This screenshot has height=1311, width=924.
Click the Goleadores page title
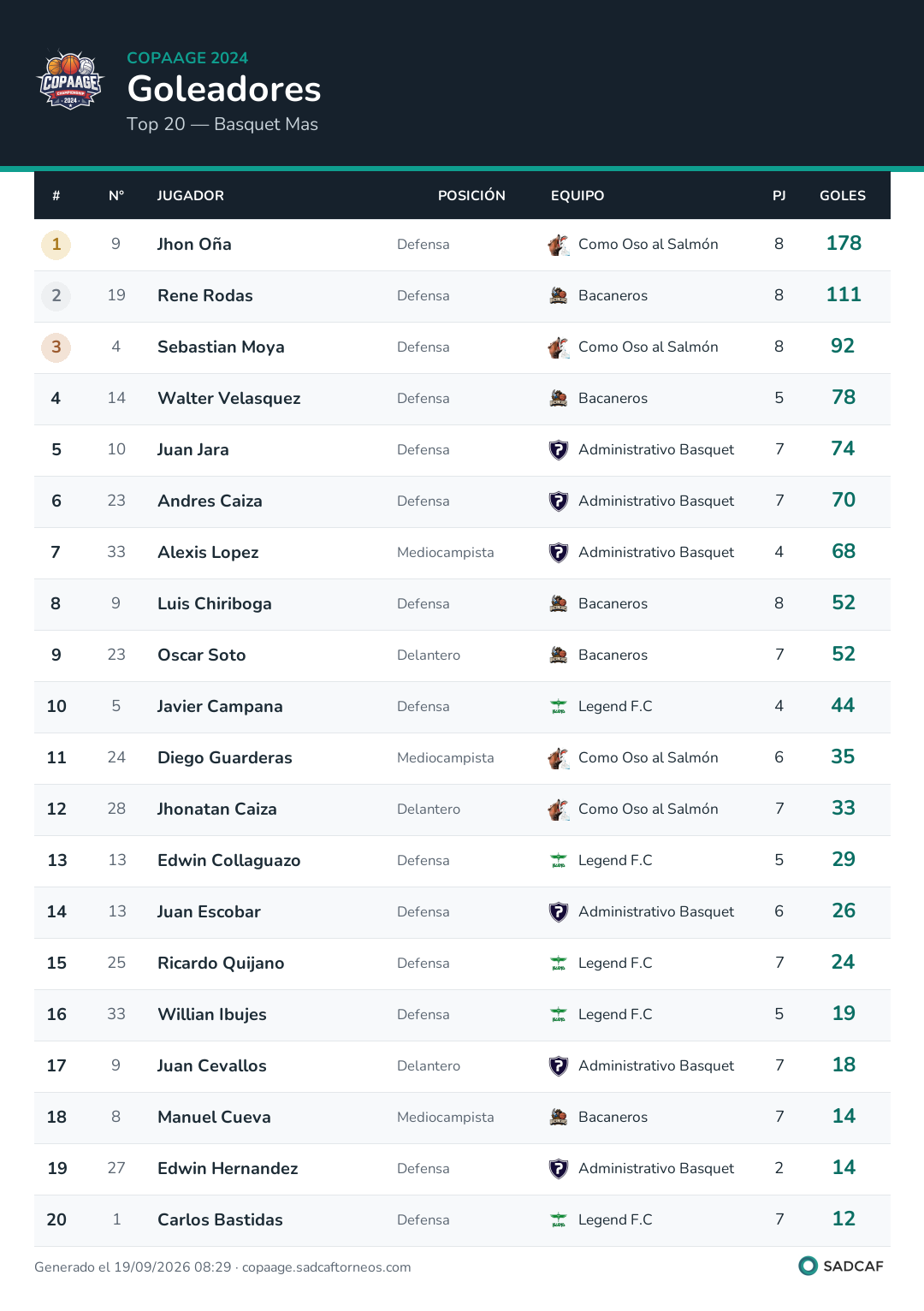[x=224, y=89]
